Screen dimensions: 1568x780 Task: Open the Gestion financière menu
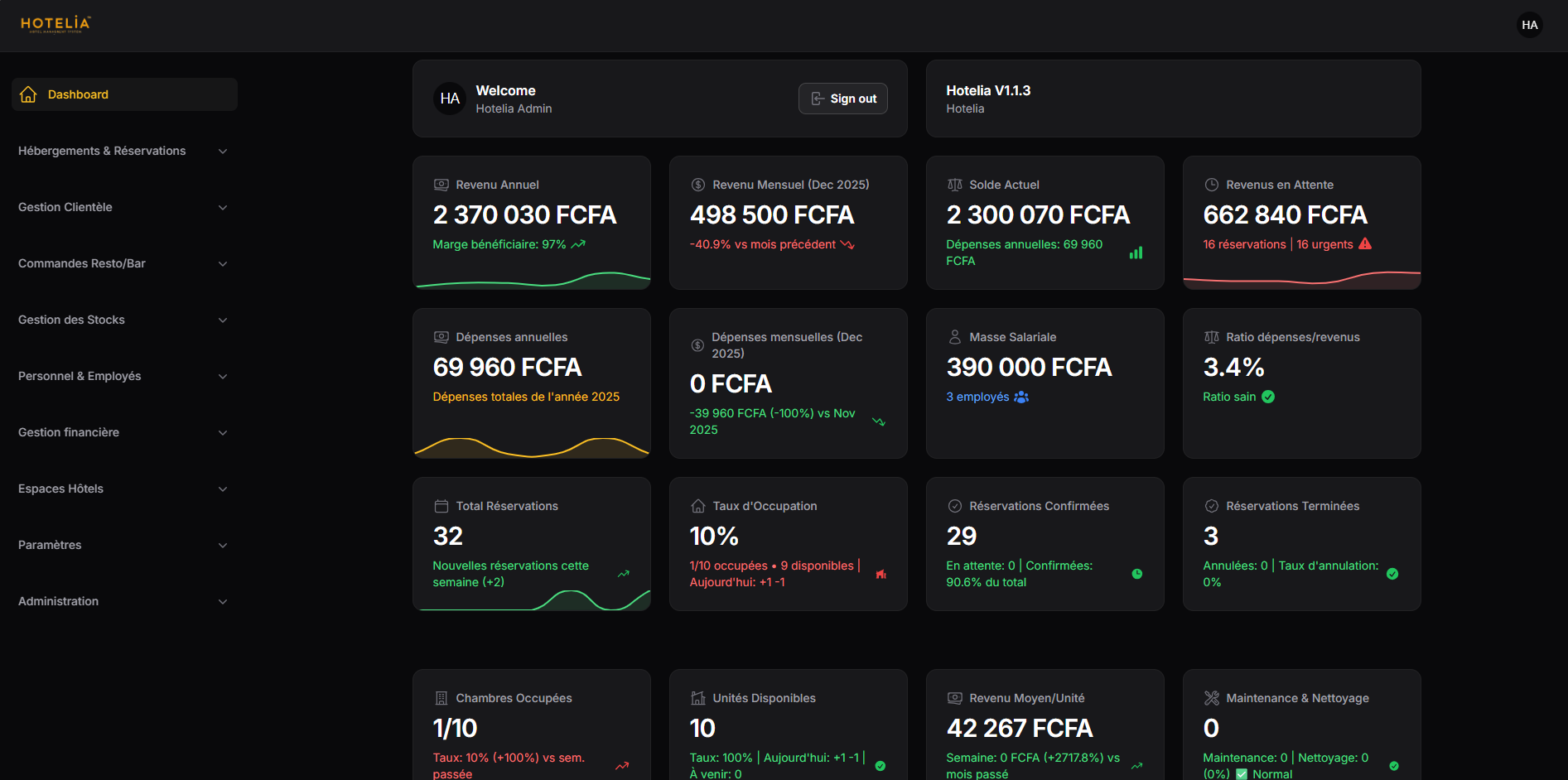pos(69,432)
